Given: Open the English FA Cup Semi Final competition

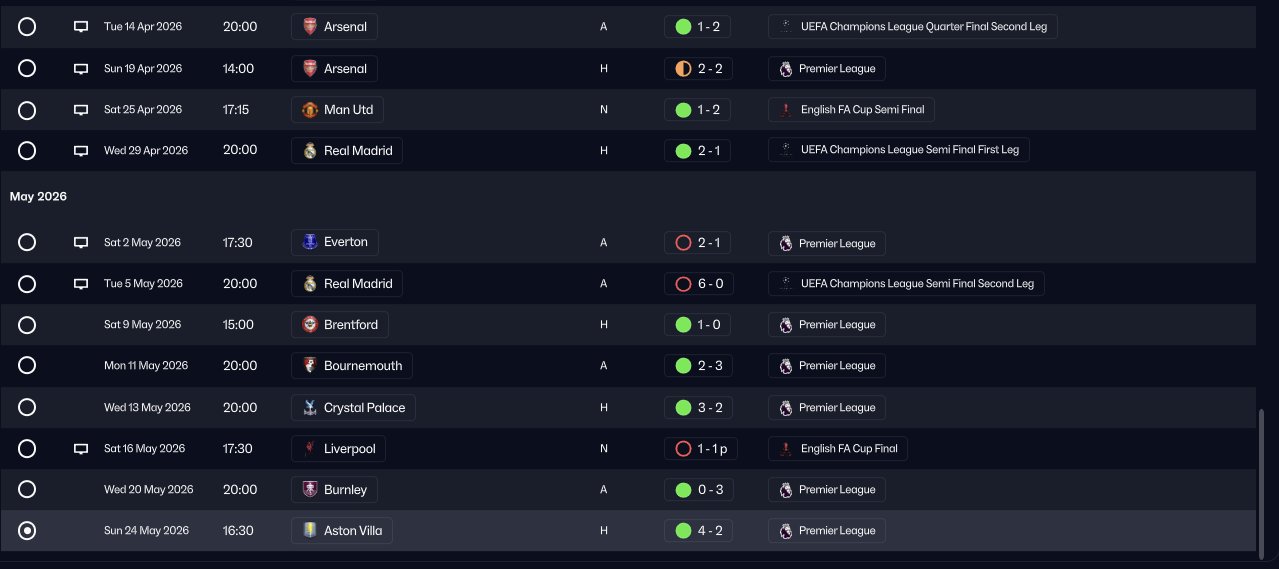Looking at the screenshot, I should [851, 110].
